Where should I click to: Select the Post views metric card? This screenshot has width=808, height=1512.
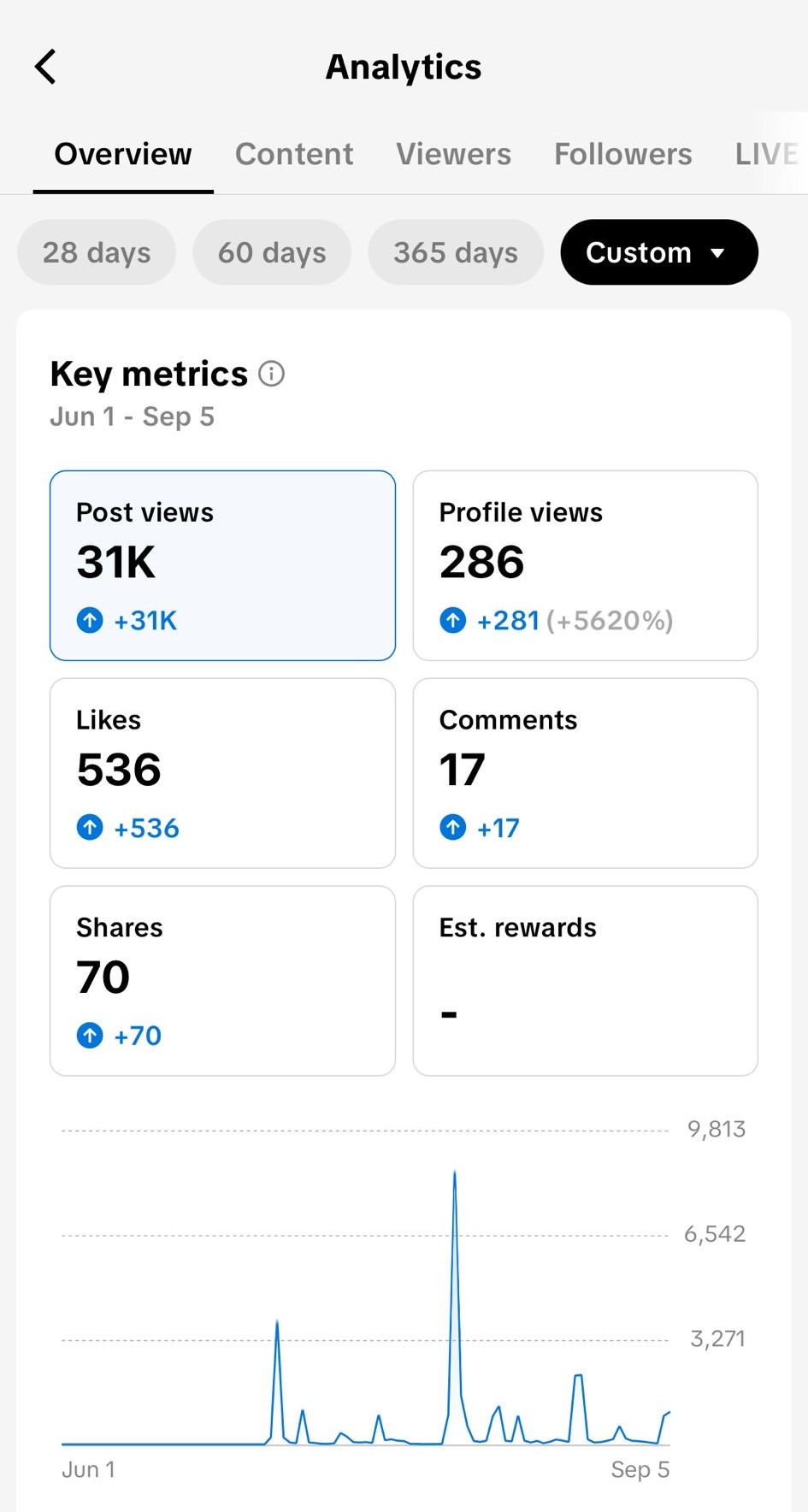(x=222, y=565)
